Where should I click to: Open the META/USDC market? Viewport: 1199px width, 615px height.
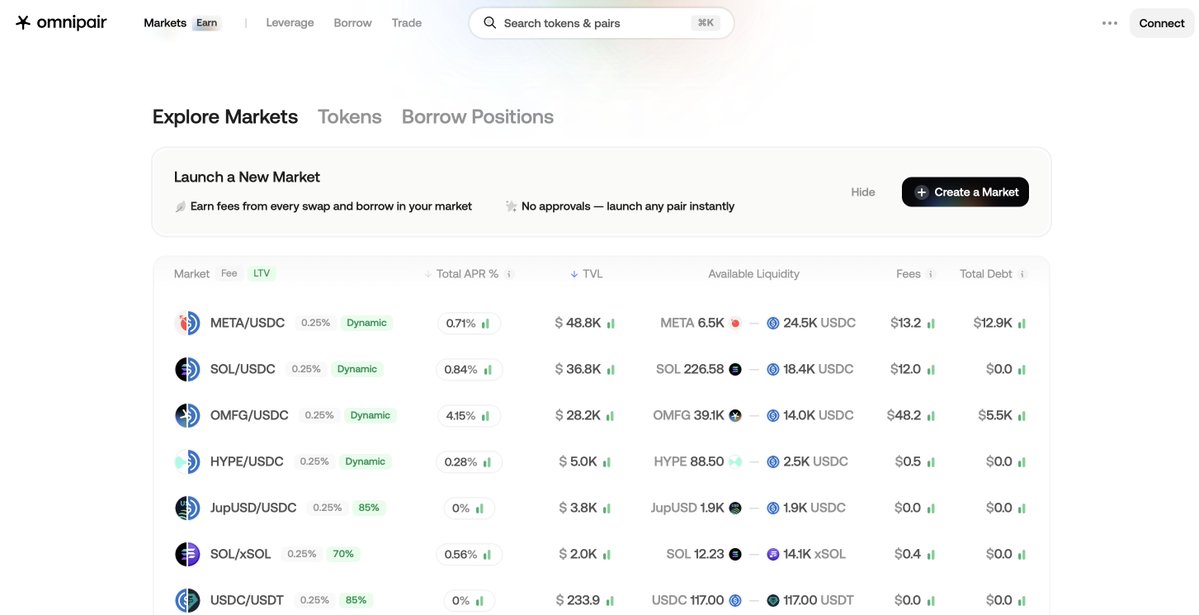pyautogui.click(x=247, y=323)
